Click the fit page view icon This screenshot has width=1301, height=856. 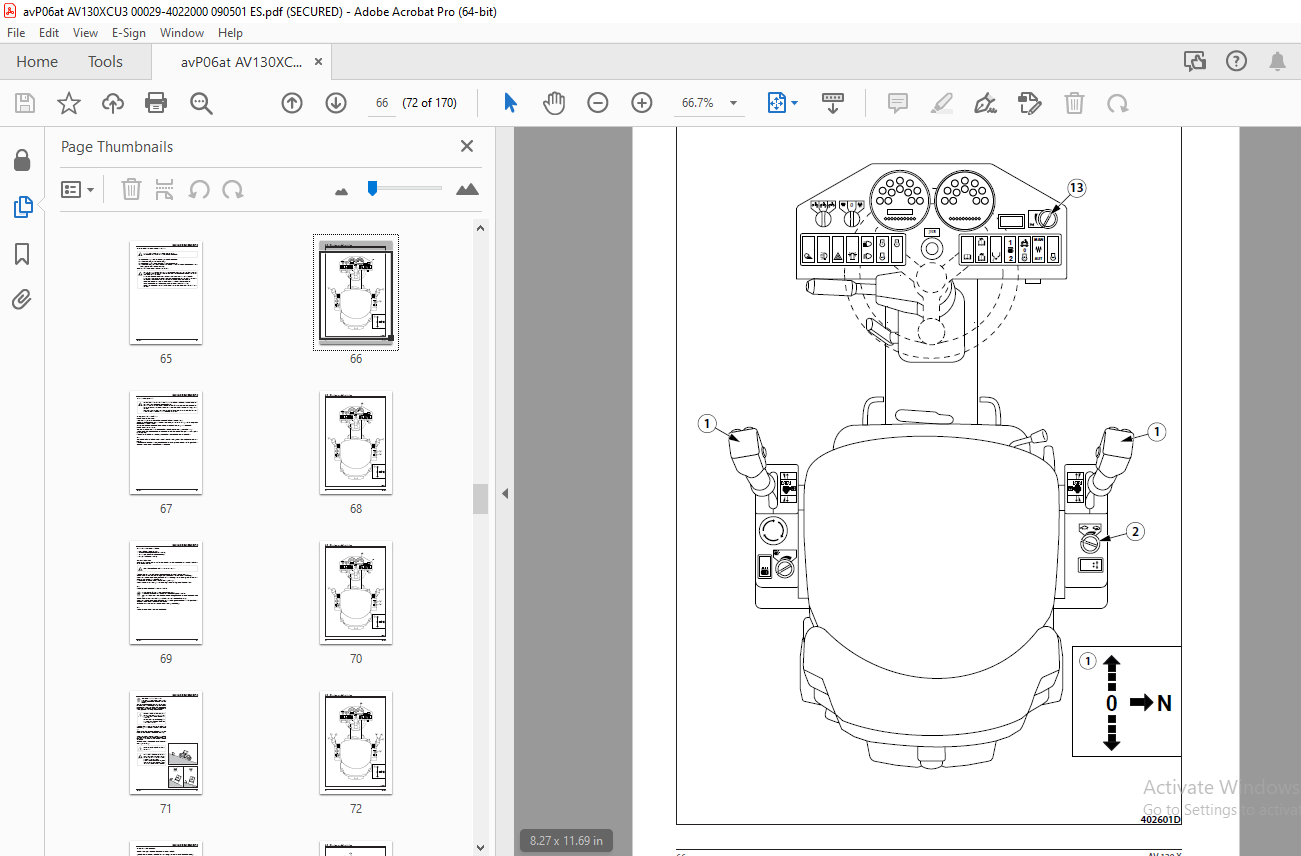[x=777, y=103]
